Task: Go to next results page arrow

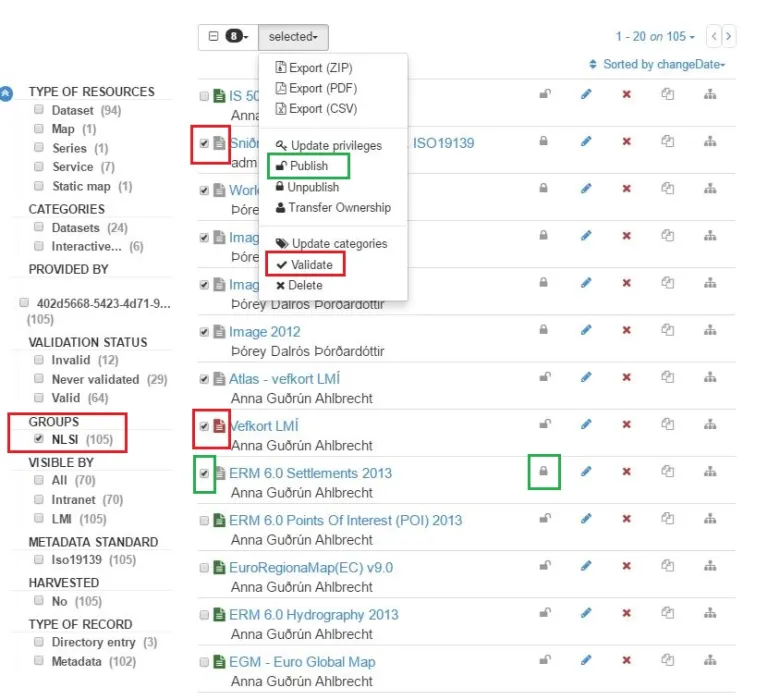Action: 729,36
